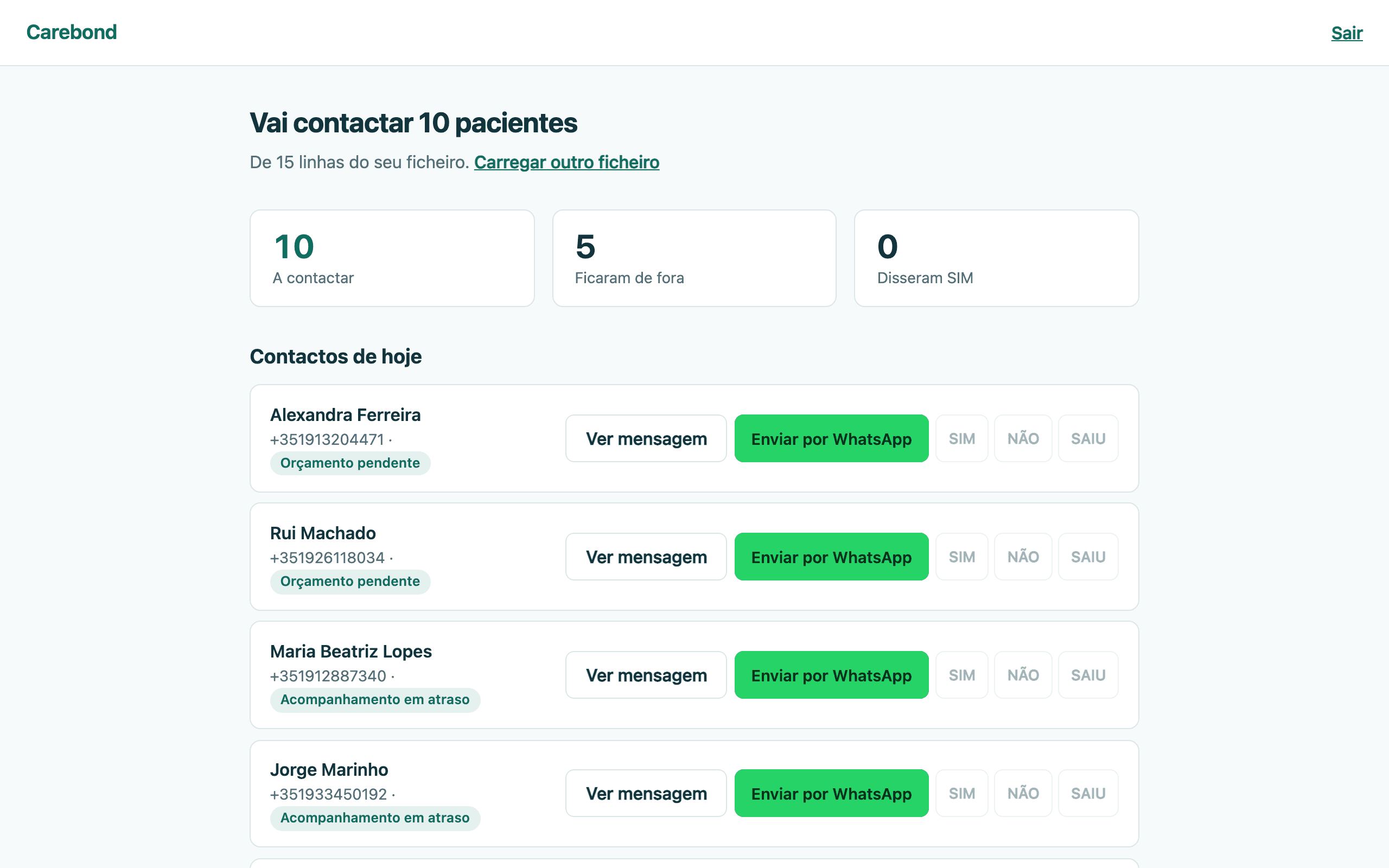
Task: Click the Sair logout link
Action: 1347,33
